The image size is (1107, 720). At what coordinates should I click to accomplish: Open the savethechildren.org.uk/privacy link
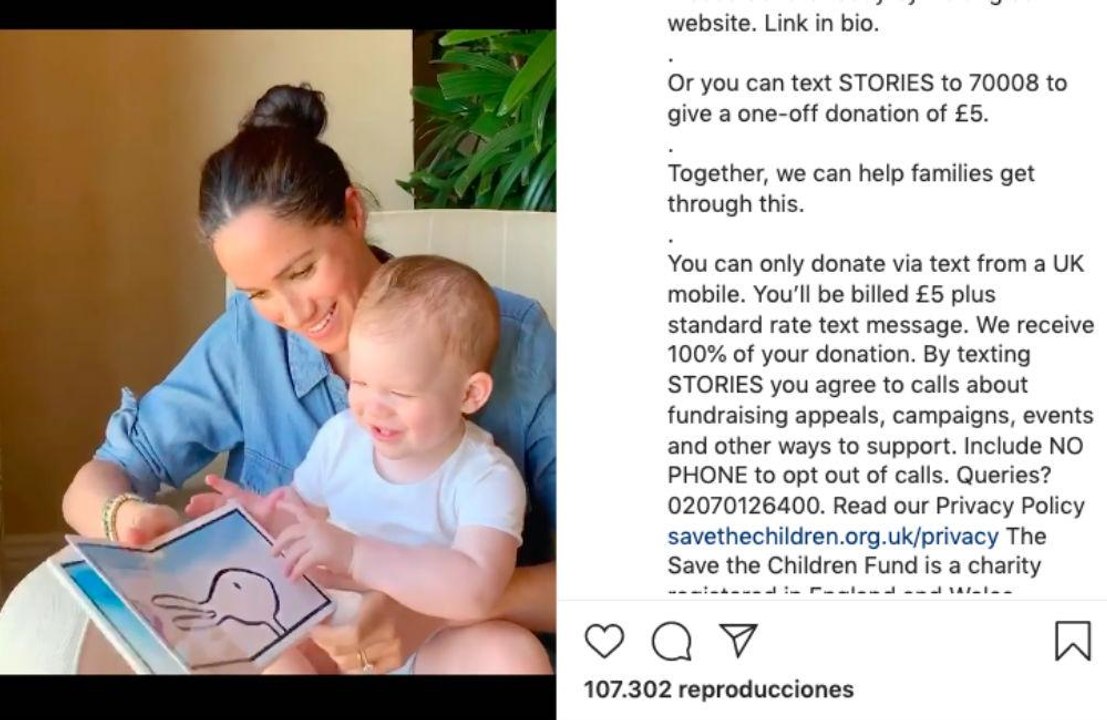click(833, 536)
